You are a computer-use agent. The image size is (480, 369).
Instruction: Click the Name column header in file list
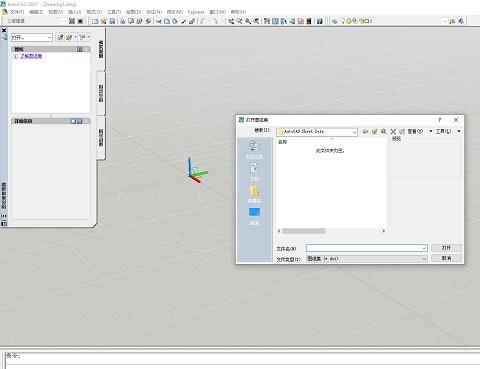point(282,142)
